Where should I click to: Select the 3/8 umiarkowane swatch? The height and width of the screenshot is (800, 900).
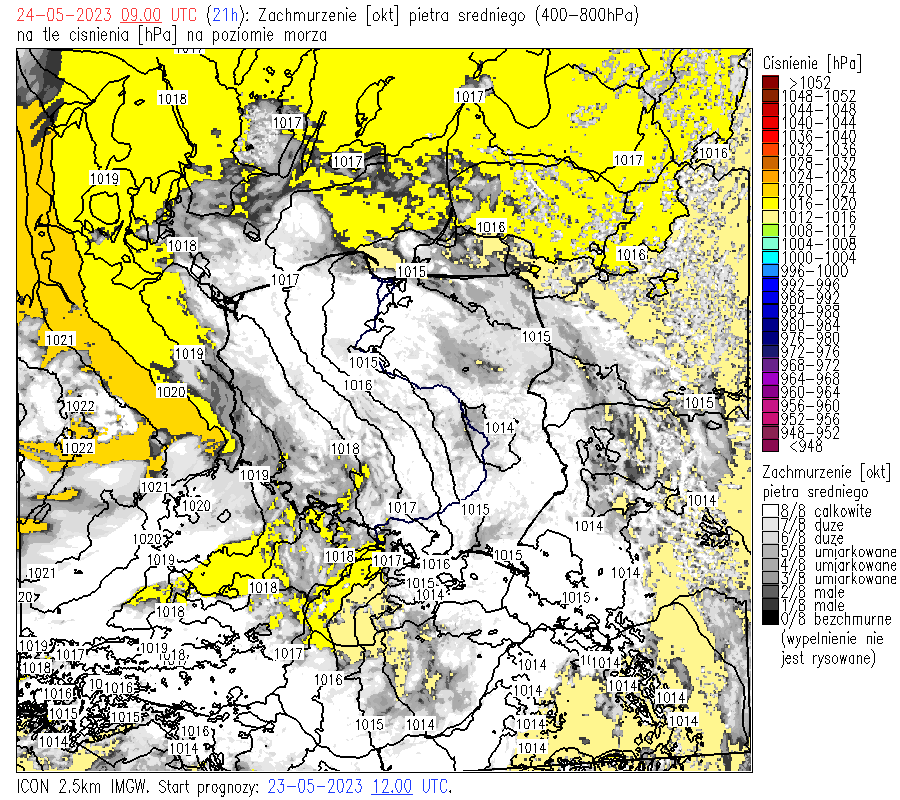(770, 578)
